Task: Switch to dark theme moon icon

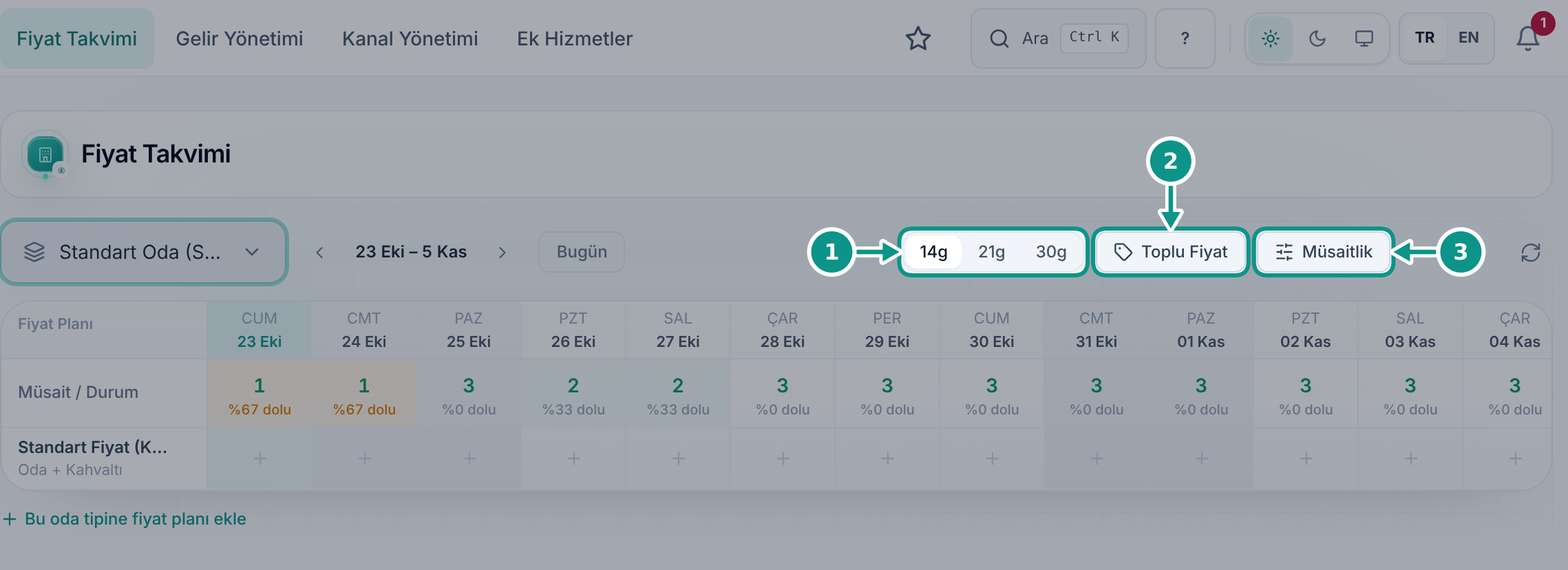Action: (1317, 39)
